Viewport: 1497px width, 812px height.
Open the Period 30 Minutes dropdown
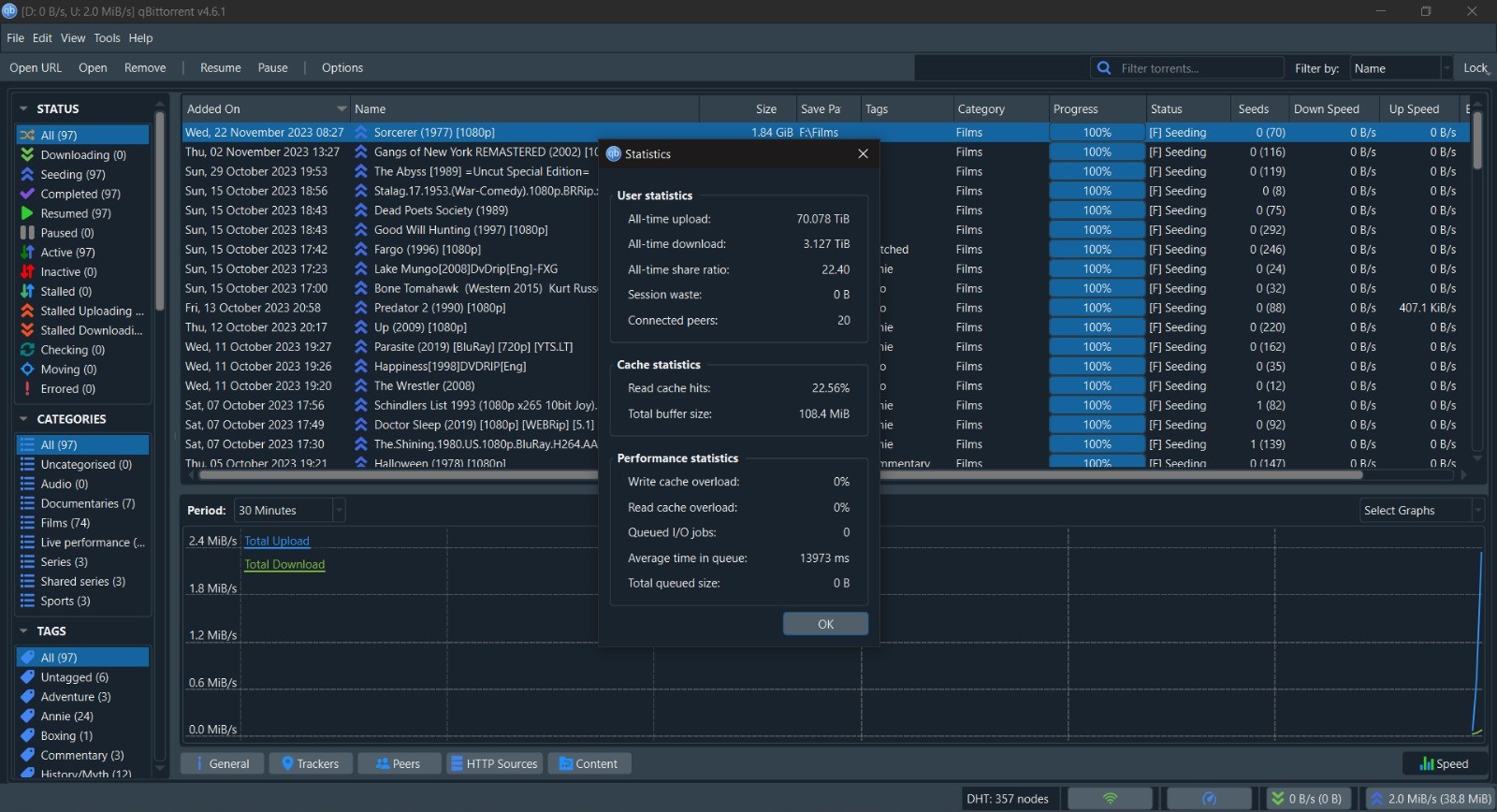[x=289, y=511]
